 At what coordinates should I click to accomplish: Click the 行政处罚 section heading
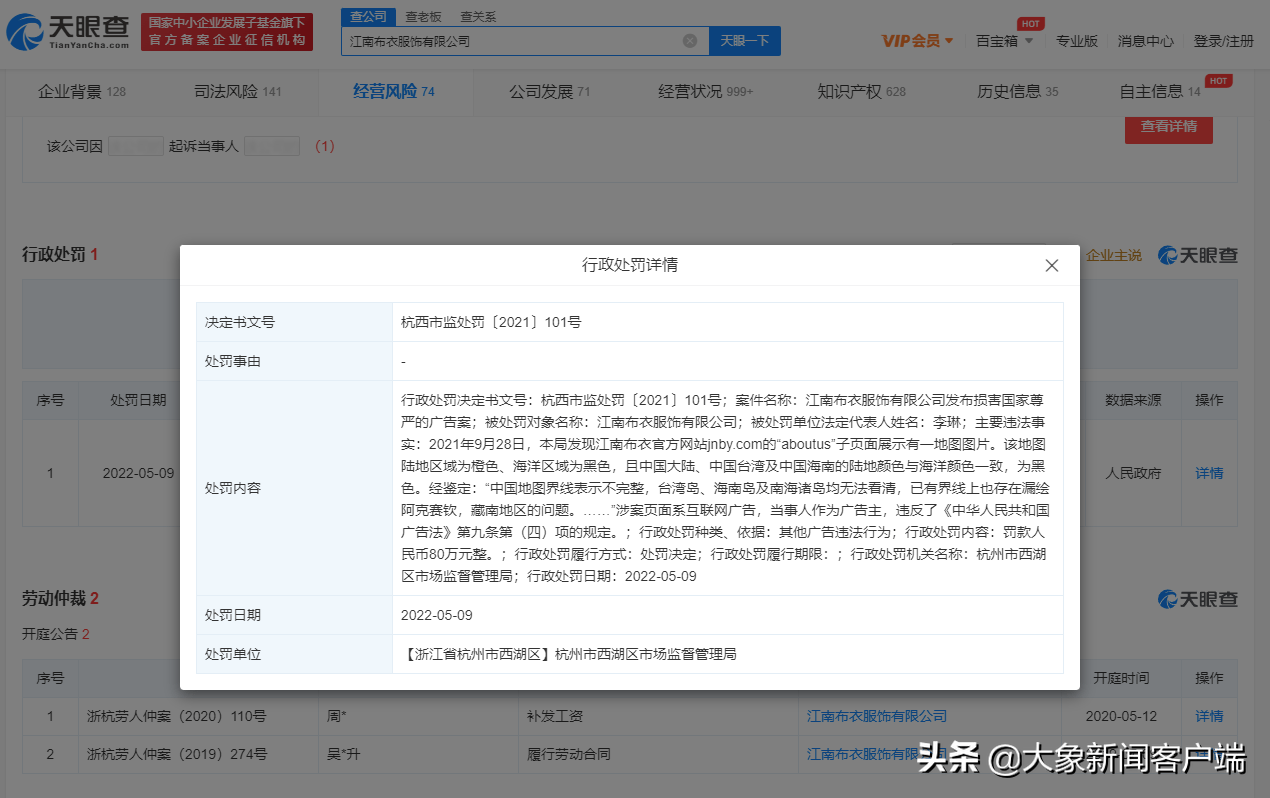(x=60, y=254)
